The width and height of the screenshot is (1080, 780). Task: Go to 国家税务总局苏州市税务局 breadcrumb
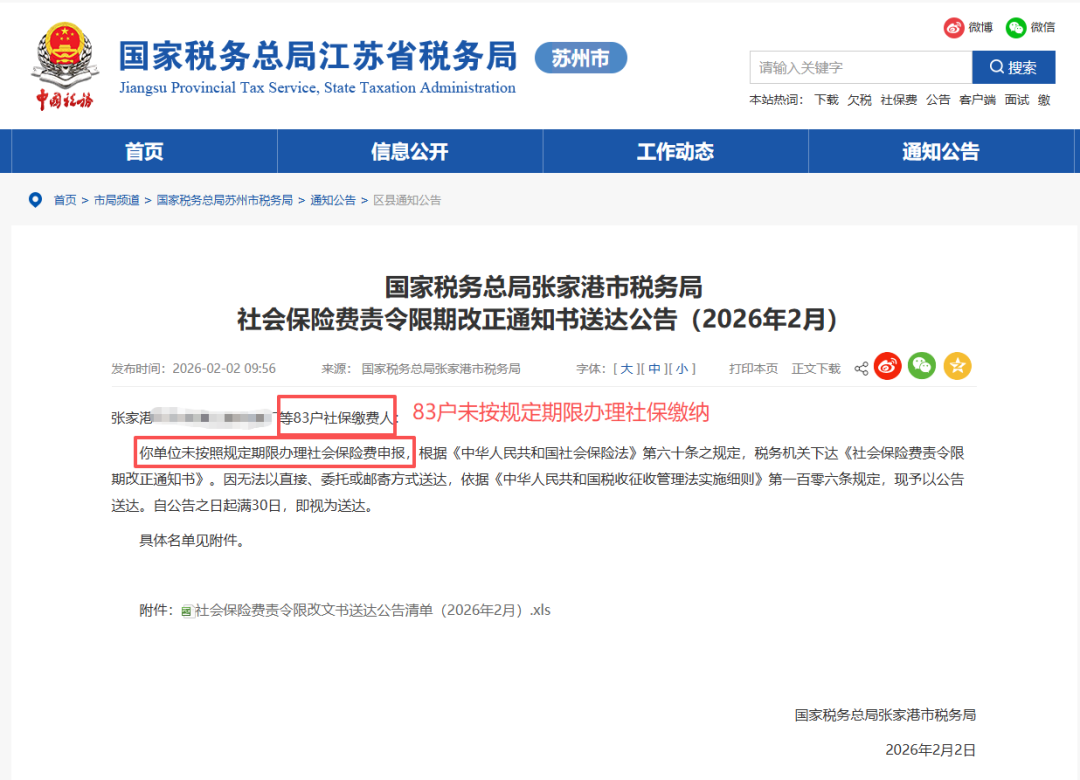pyautogui.click(x=225, y=200)
